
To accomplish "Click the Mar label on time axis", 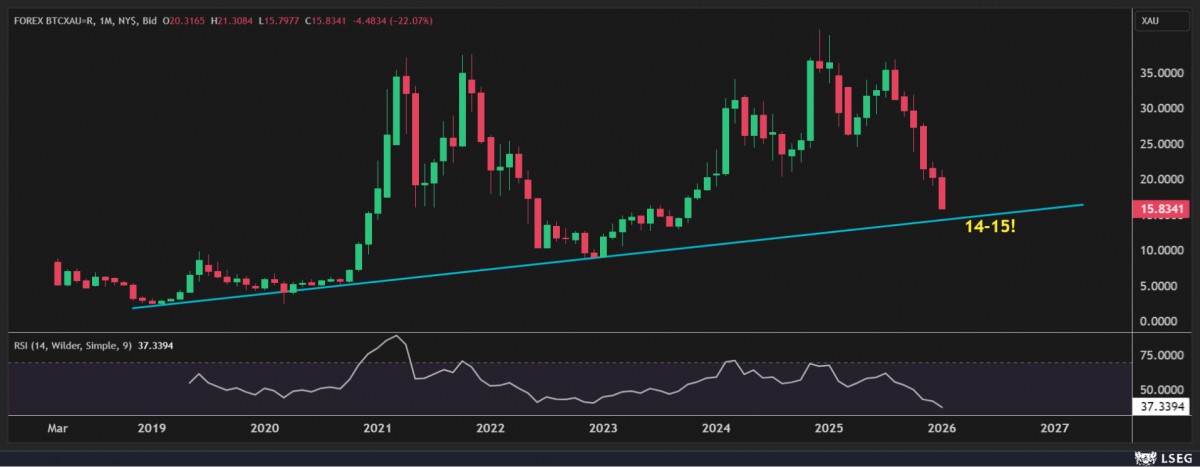I will [x=59, y=428].
